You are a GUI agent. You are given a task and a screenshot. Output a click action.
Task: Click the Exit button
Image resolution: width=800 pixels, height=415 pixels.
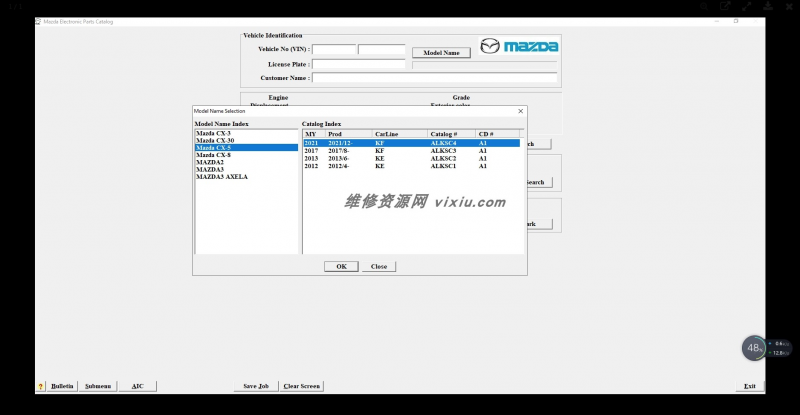coord(749,386)
